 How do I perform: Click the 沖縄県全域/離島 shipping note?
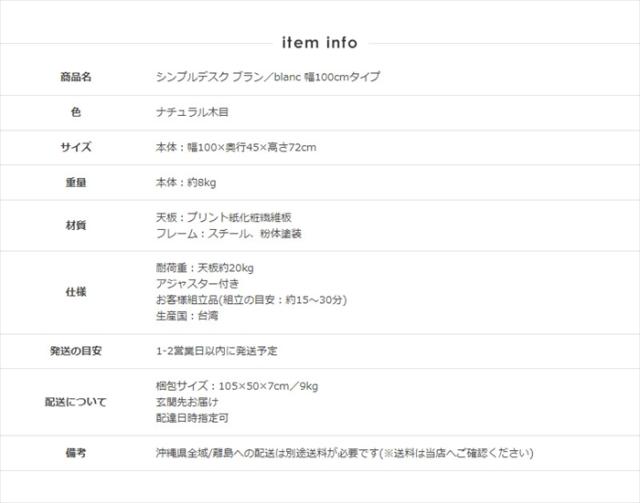[x=340, y=453]
